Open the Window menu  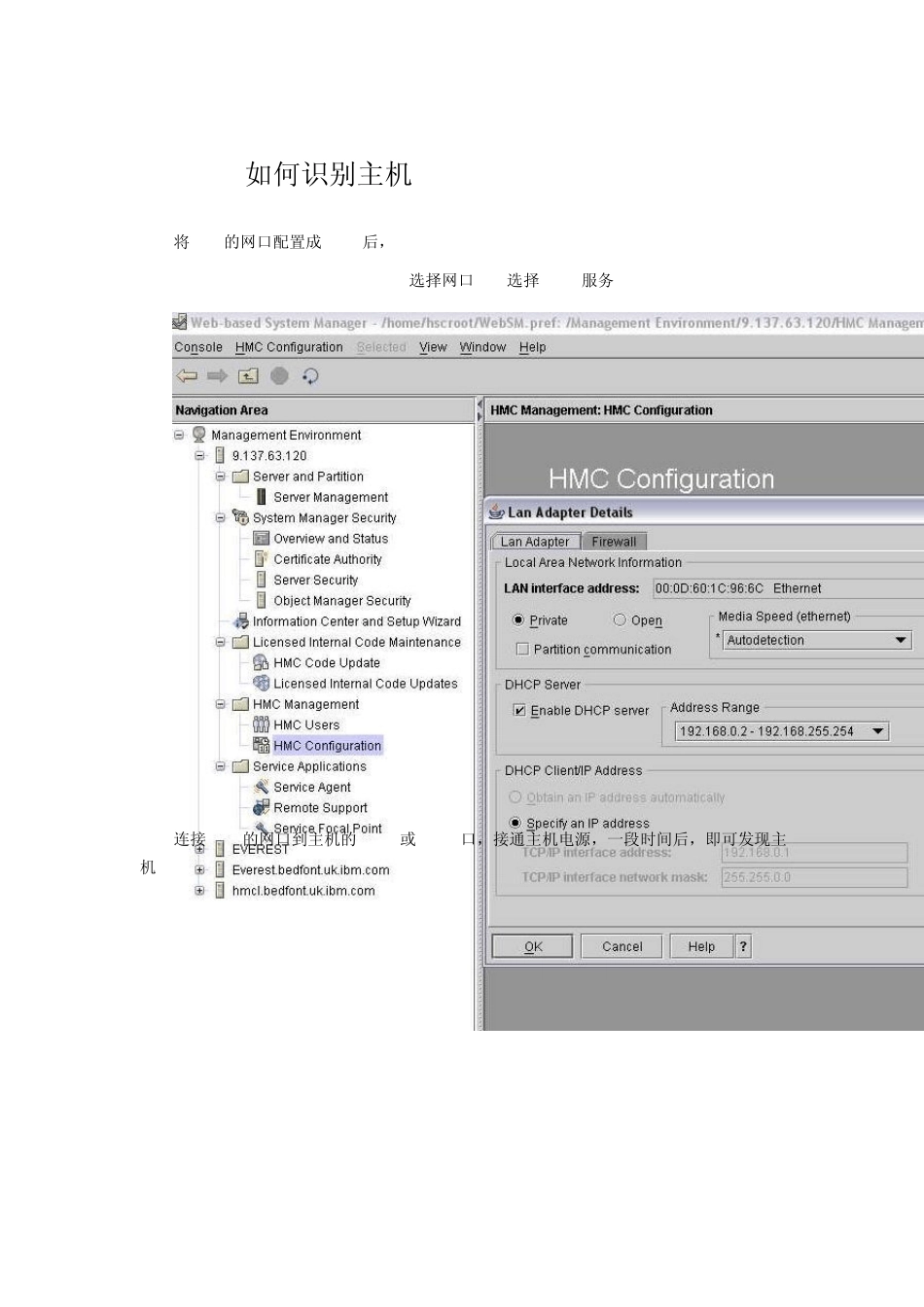click(x=482, y=347)
